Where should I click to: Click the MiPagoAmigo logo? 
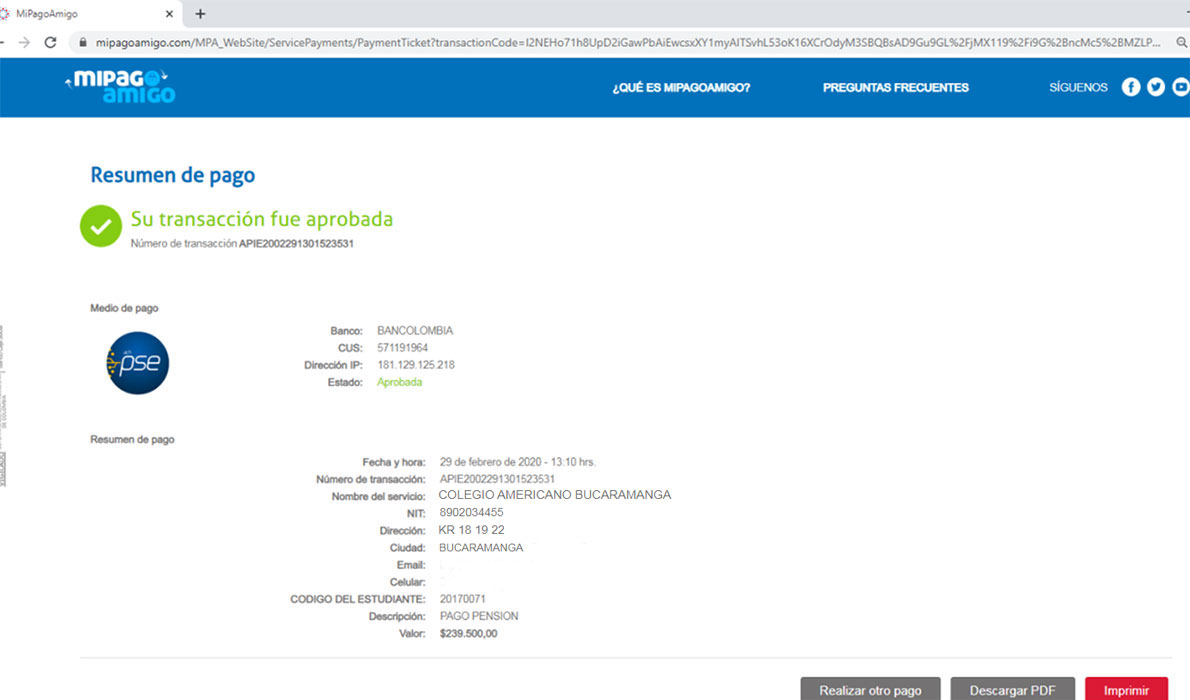(x=121, y=87)
